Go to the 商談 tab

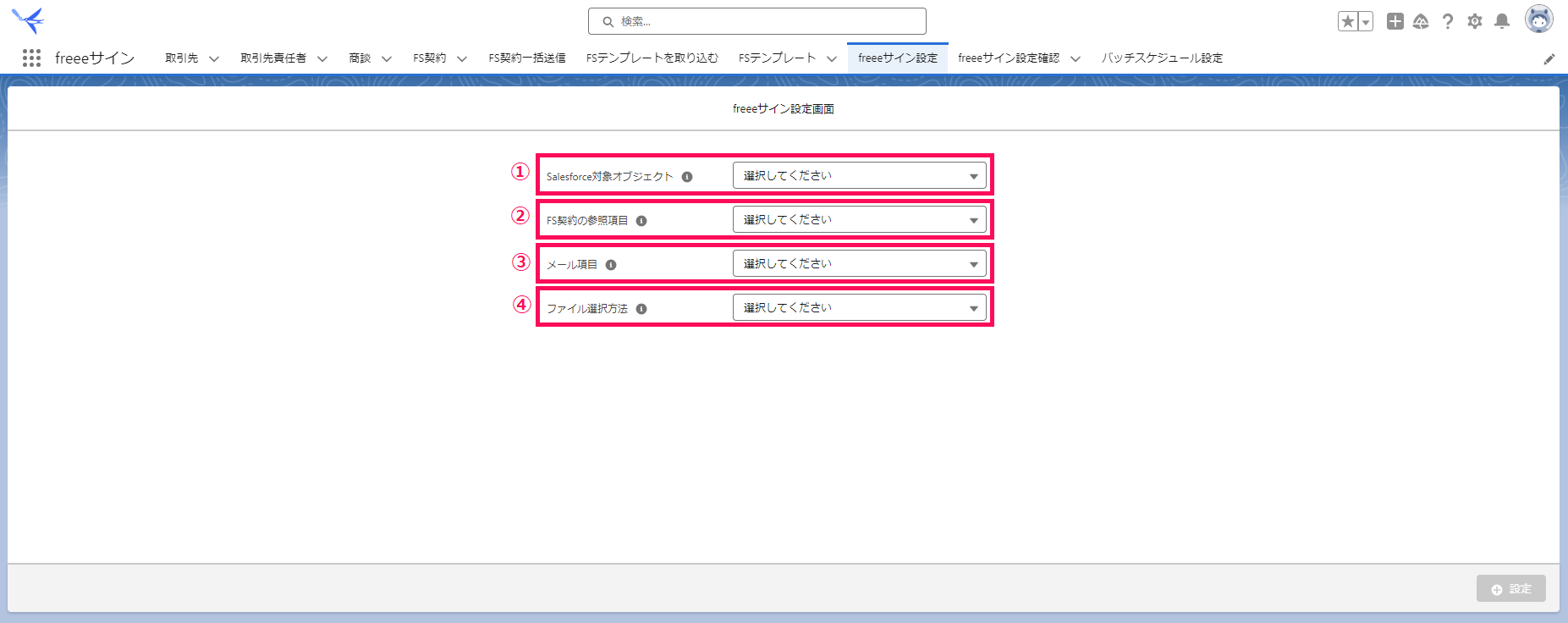click(360, 58)
